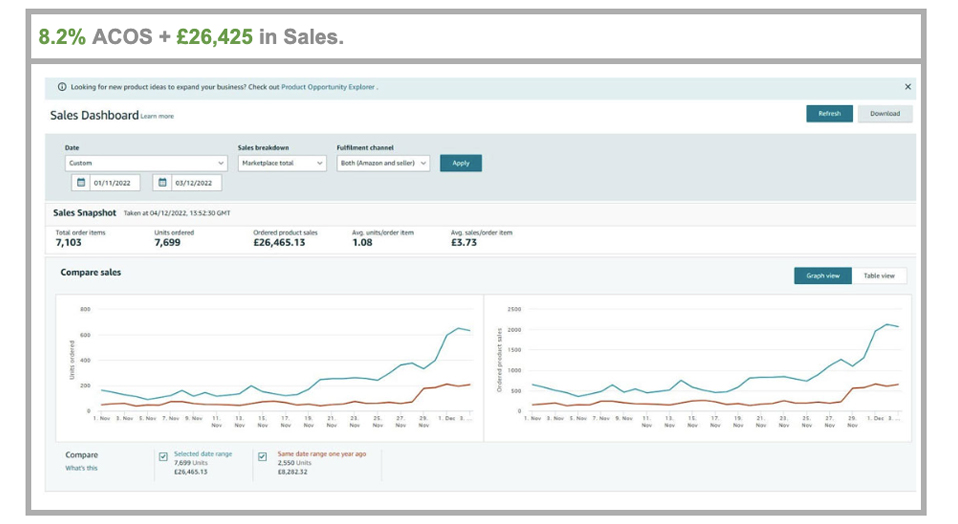
Task: Dismiss the product ideas banner
Action: click(x=907, y=87)
